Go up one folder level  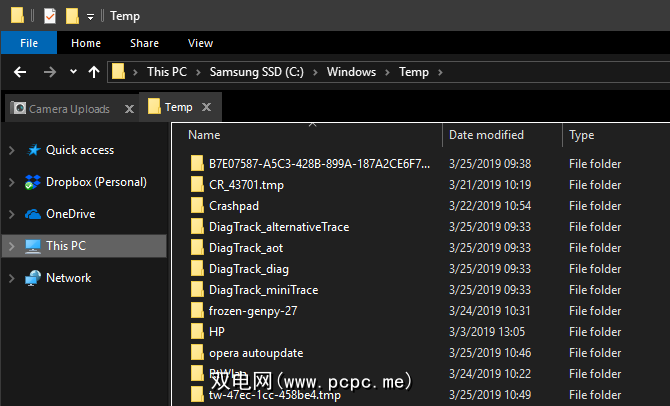click(x=94, y=72)
